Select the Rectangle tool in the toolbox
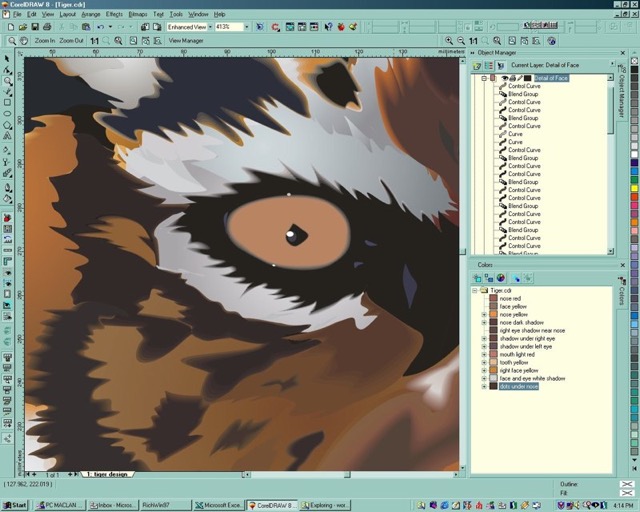Image resolution: width=640 pixels, height=512 pixels. click(x=7, y=102)
